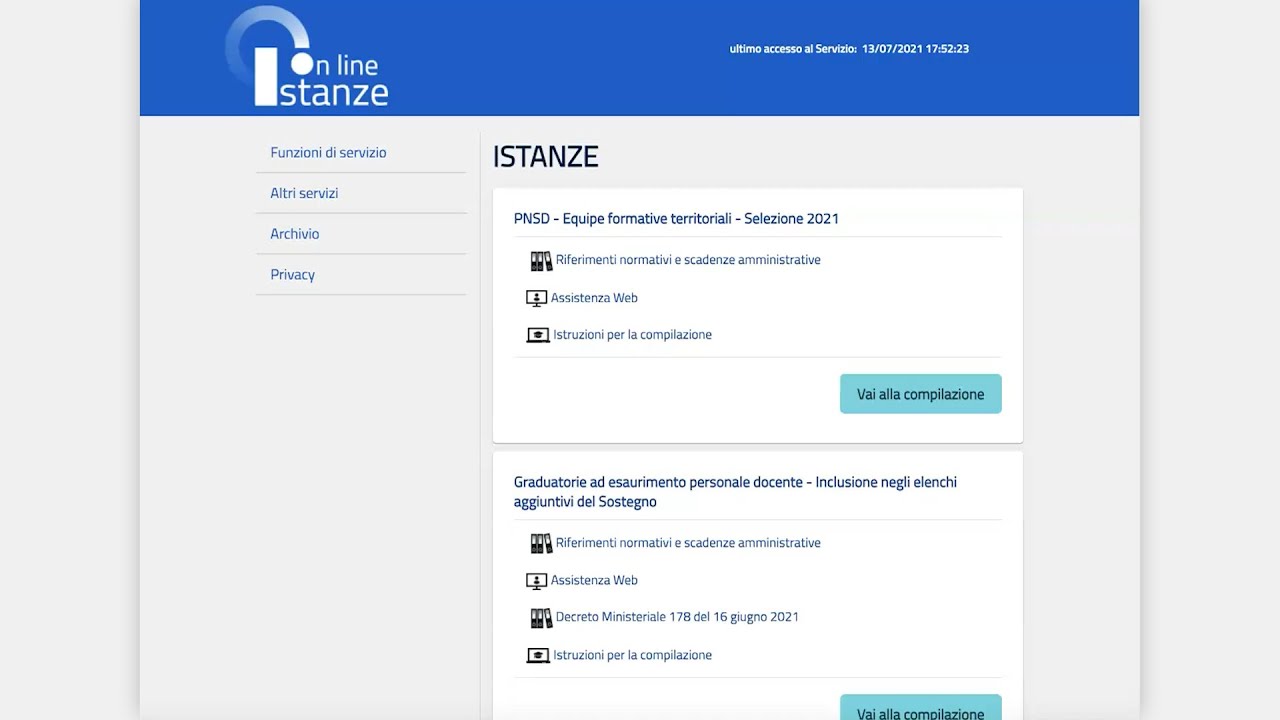Click binders icon beside Decreto Ministeriale 178
Screen dimensions: 1280x720
point(541,618)
